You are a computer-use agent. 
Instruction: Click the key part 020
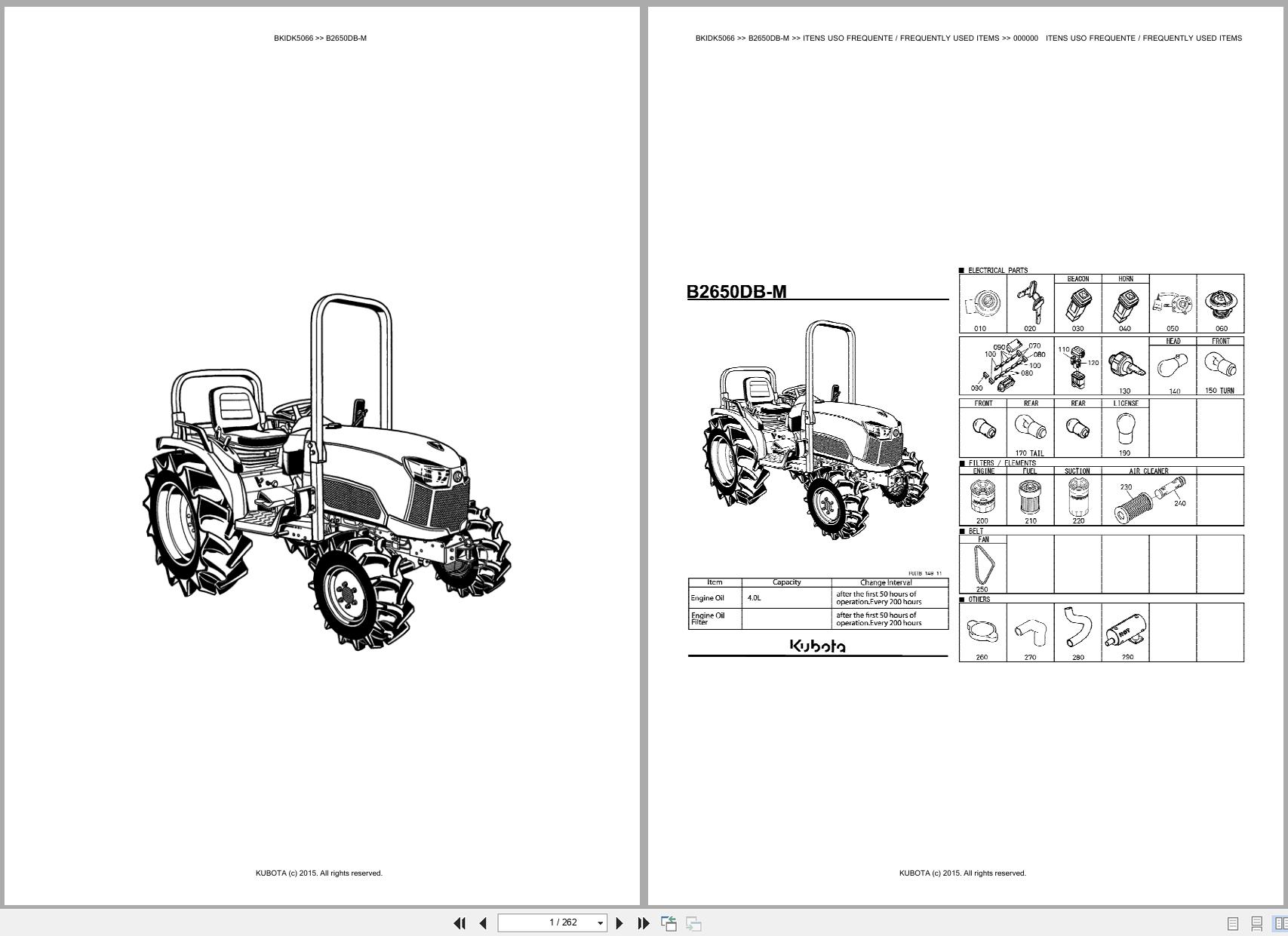[1030, 304]
